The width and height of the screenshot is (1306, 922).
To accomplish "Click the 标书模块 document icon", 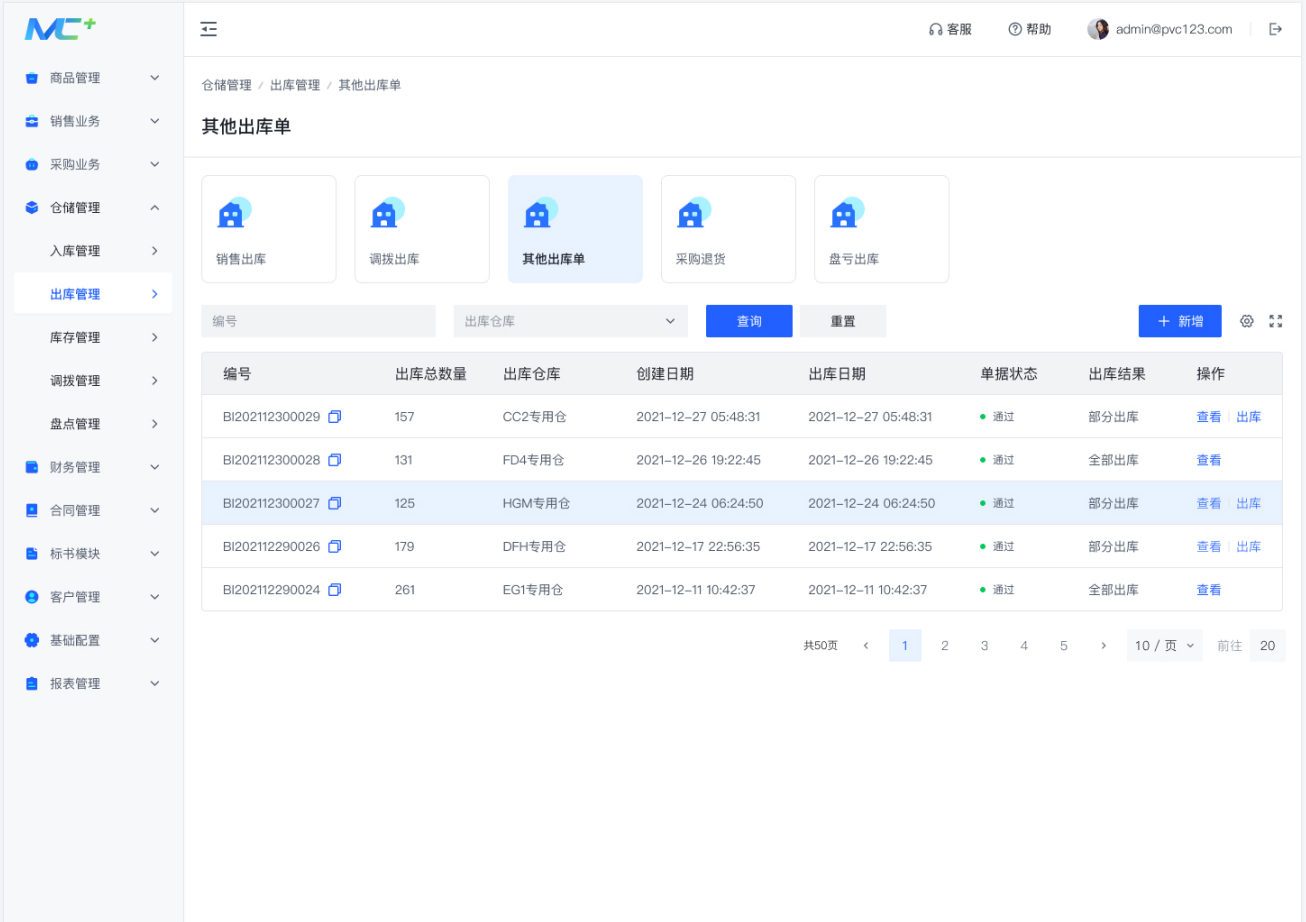I will [x=32, y=553].
